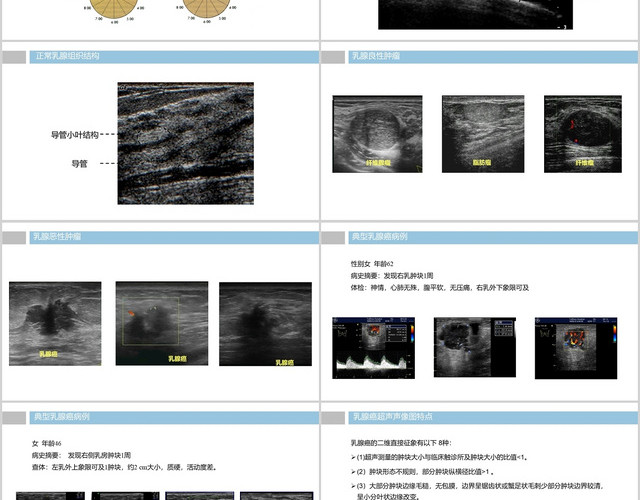Image resolution: width=640 pixels, height=500 pixels.
Task: Click the 导管 label under 导管小叶结构
Action: point(80,164)
